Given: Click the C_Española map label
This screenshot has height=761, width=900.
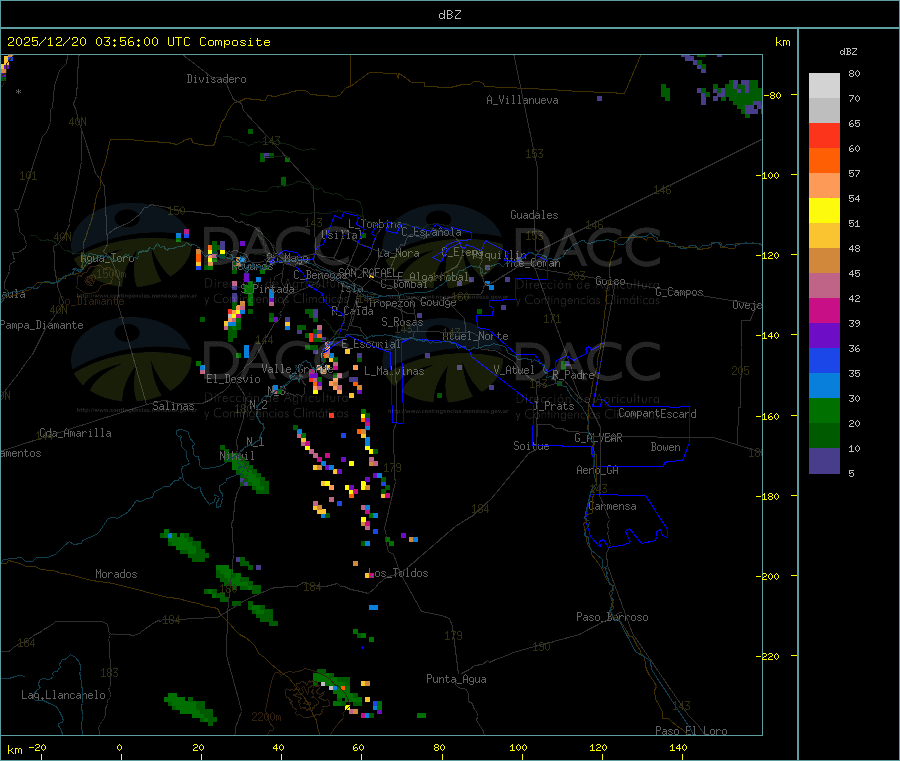Looking at the screenshot, I should tap(431, 232).
